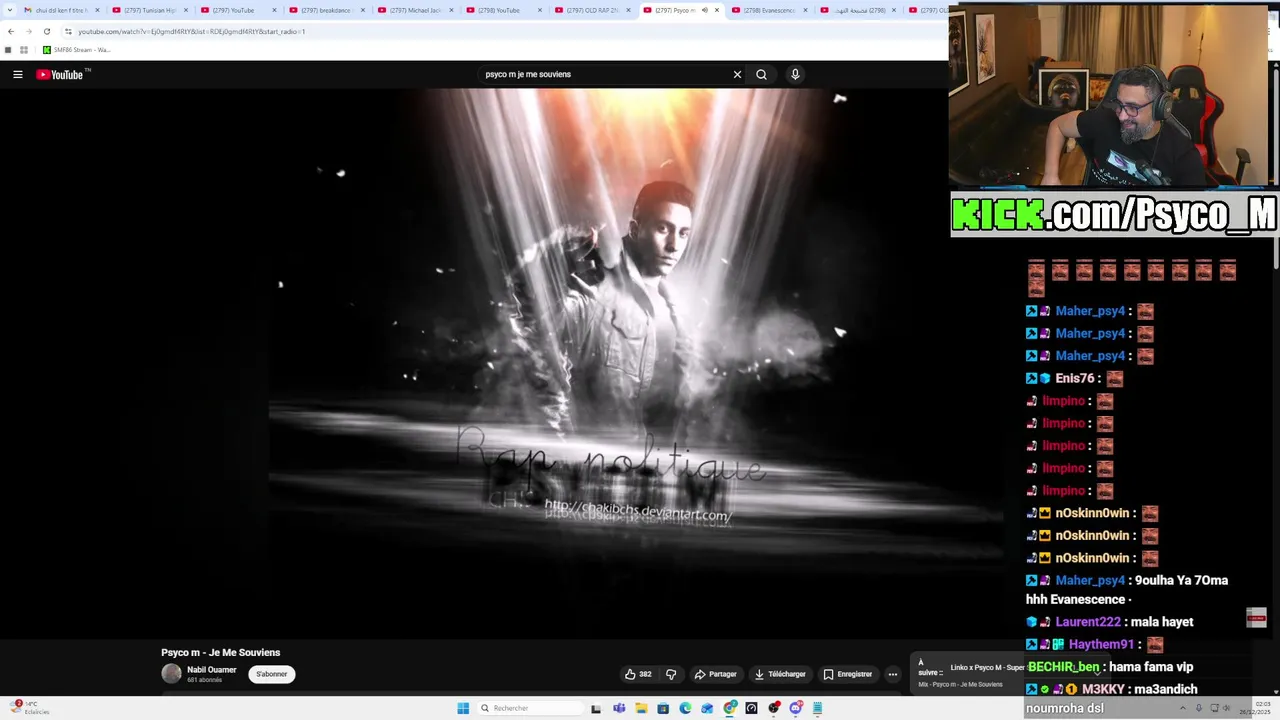Go back with the browser back arrow
Image resolution: width=1280 pixels, height=720 pixels.
11,31
